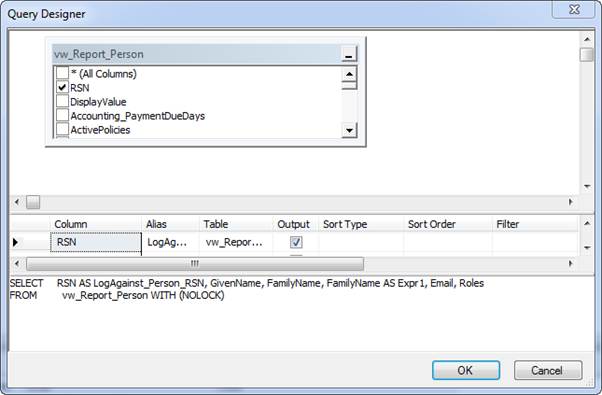
Task: Click scrollbar thumb in vw_Report_Person list
Action: (349, 86)
